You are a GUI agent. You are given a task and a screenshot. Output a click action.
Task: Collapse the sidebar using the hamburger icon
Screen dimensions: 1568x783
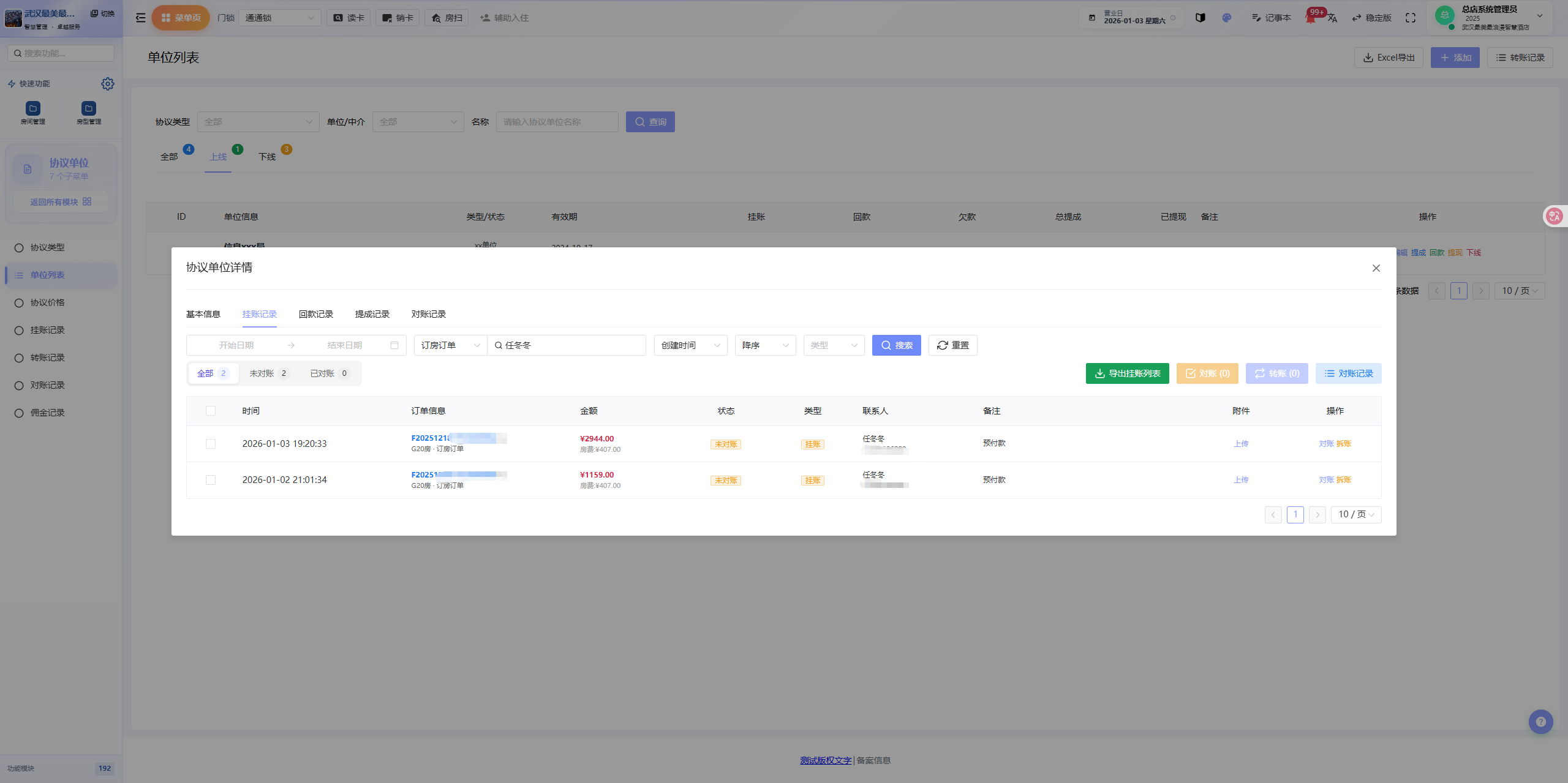[140, 18]
